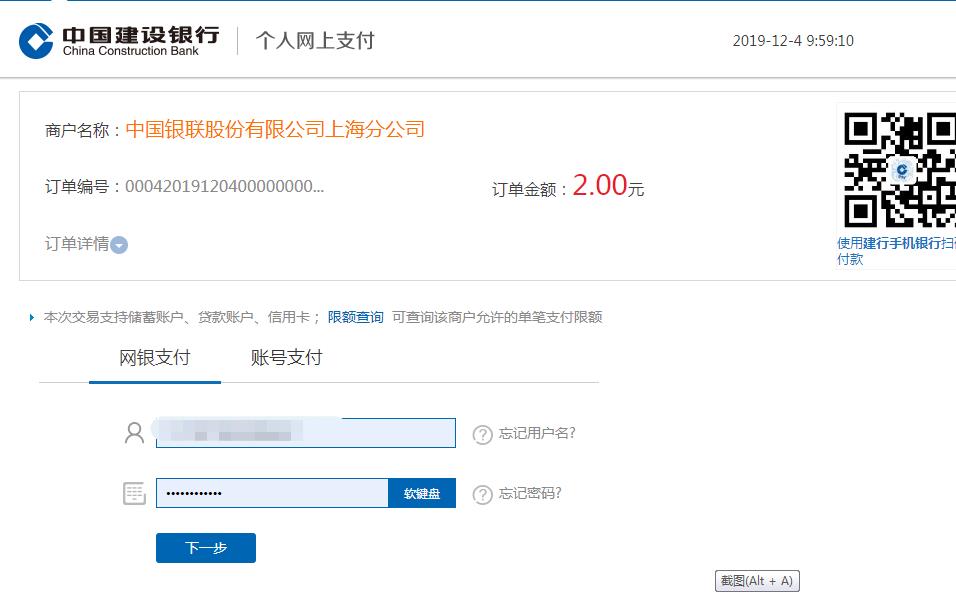Click the 使用建行手机银行扫码付款 caption

point(896,251)
